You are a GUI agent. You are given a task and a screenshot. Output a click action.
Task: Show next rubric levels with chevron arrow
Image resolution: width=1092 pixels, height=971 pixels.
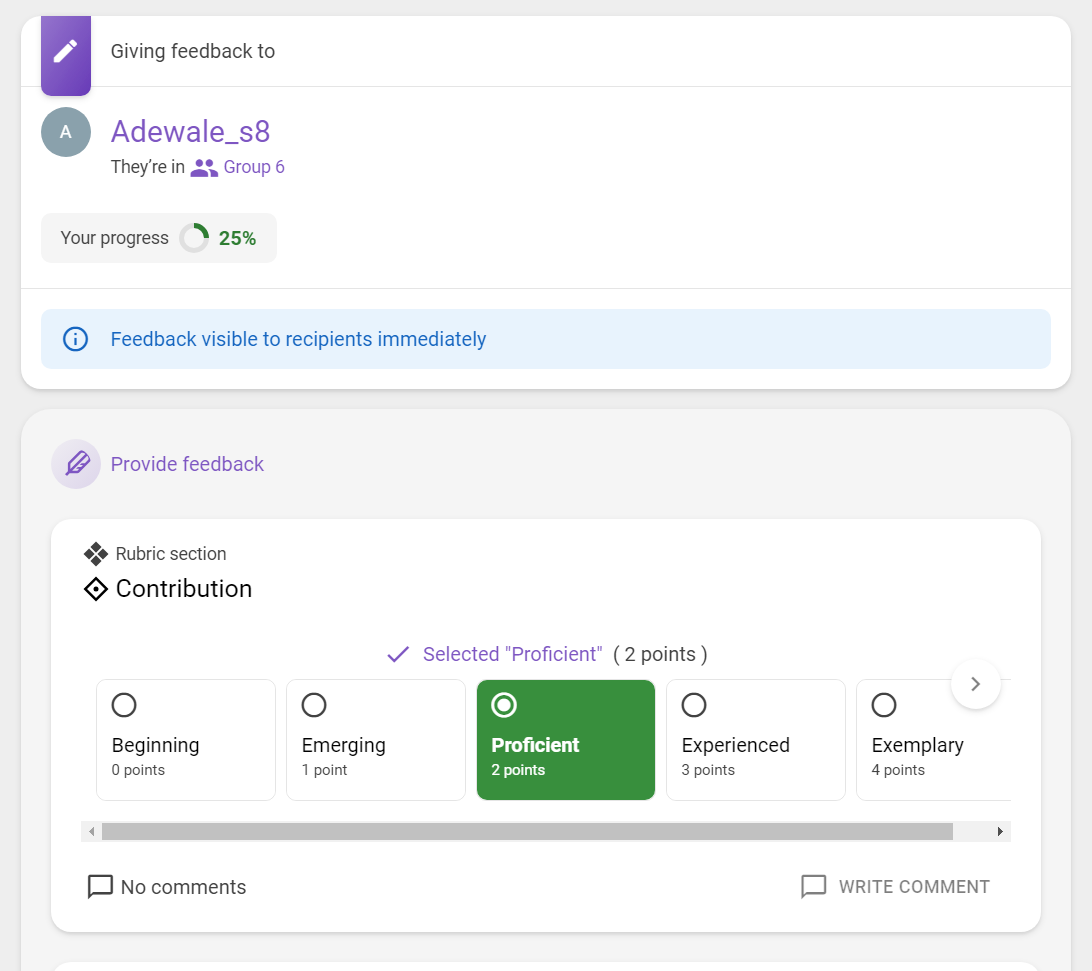click(976, 684)
